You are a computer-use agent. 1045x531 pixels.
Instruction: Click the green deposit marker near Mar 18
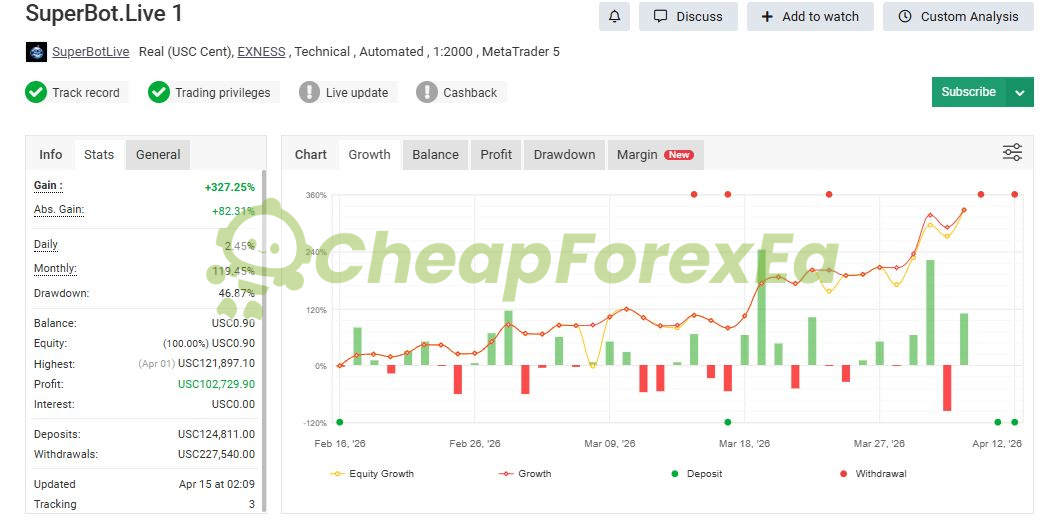click(728, 422)
